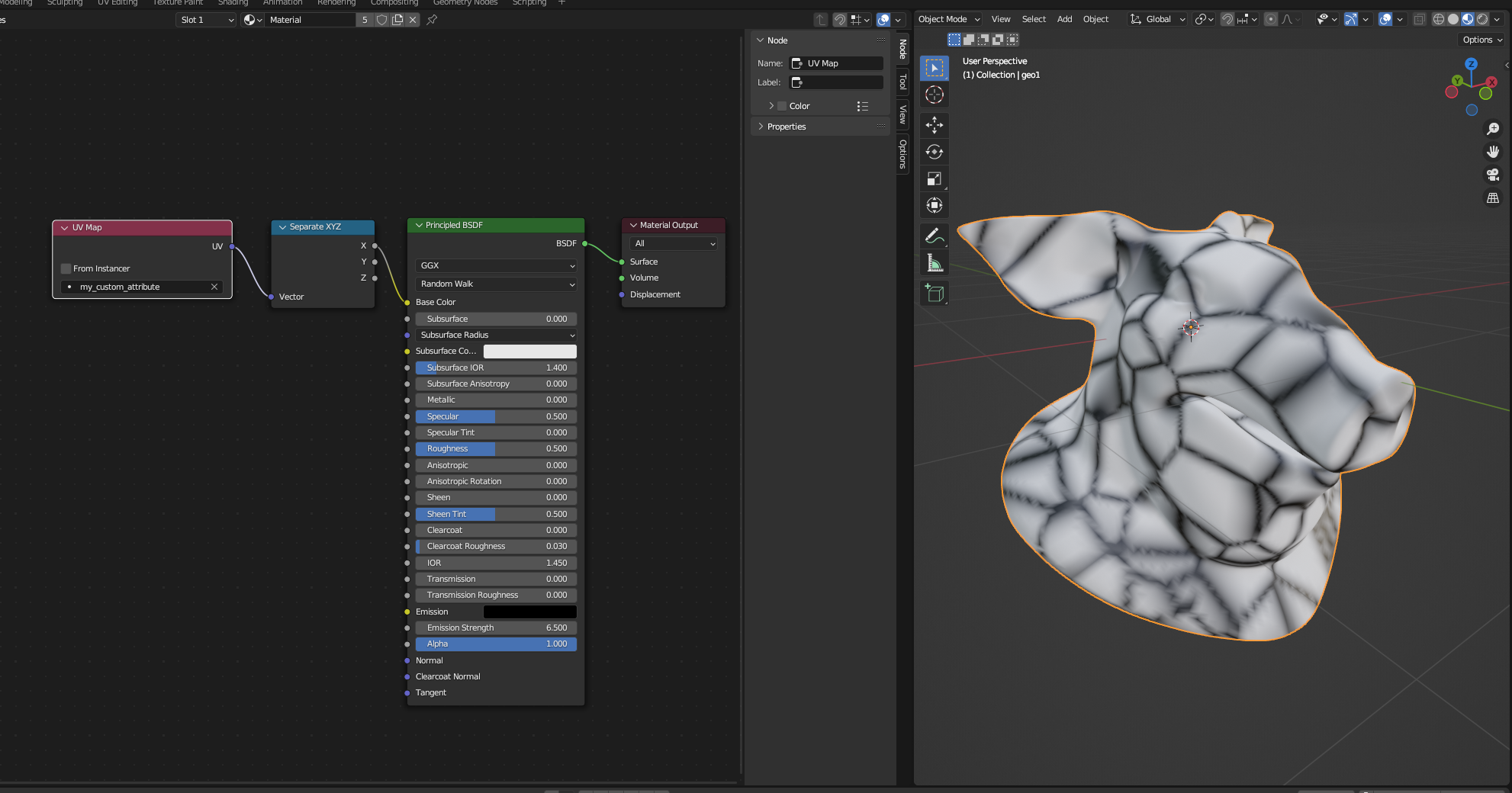Open the Add menu in the viewport header
Image resolution: width=1512 pixels, height=793 pixels.
(x=1064, y=19)
